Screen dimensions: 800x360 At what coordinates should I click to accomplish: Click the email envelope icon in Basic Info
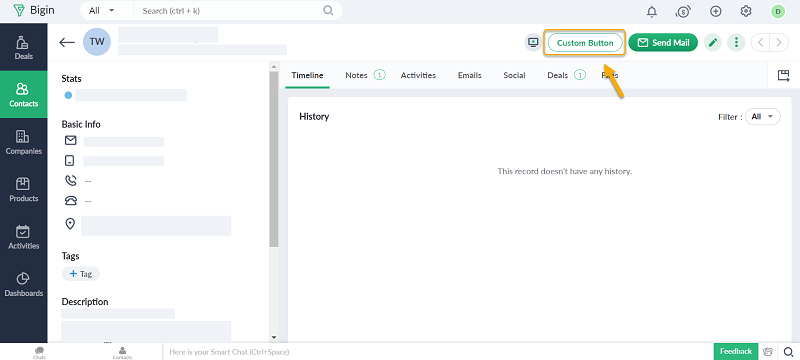70,140
